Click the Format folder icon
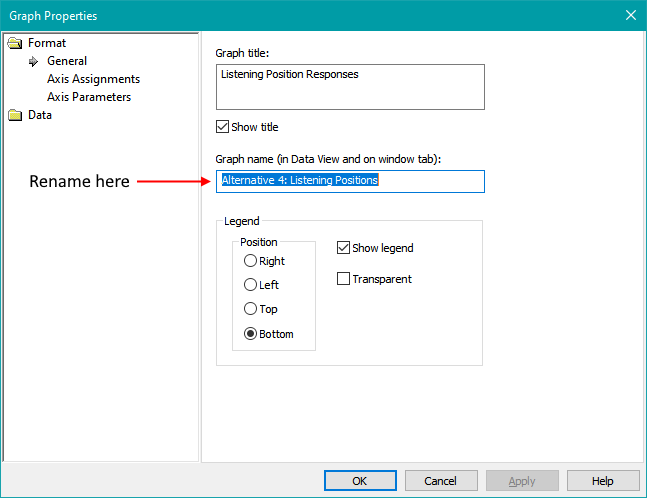Viewport: 647px width, 498px height. click(x=15, y=43)
